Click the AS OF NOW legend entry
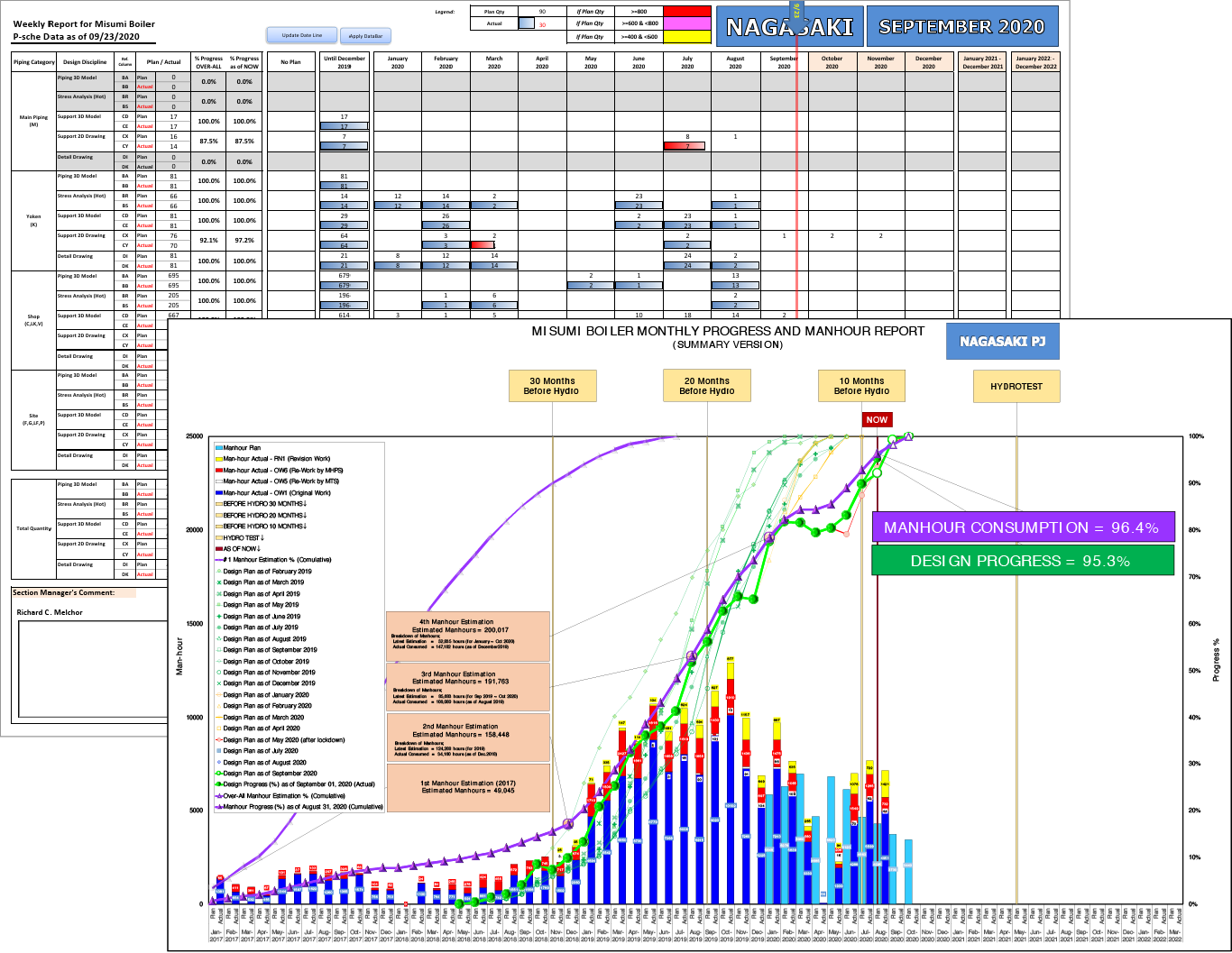1232x953 pixels. [237, 548]
